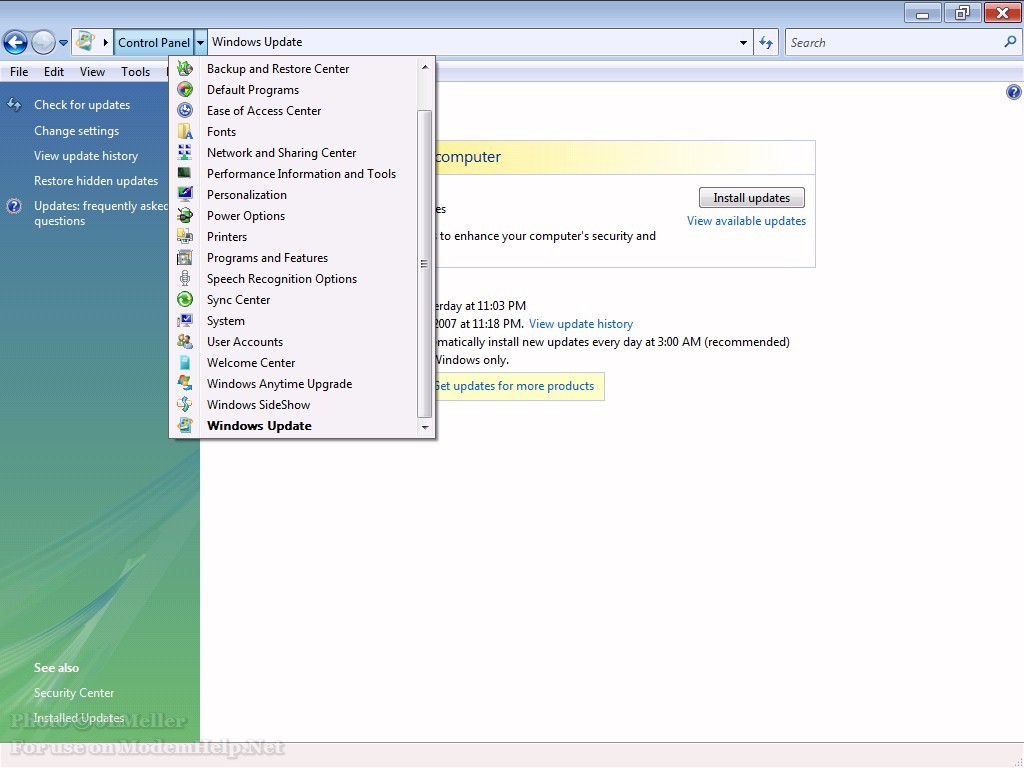Viewport: 1024px width, 768px height.
Task: Click the search magnifier icon
Action: pos(1010,42)
